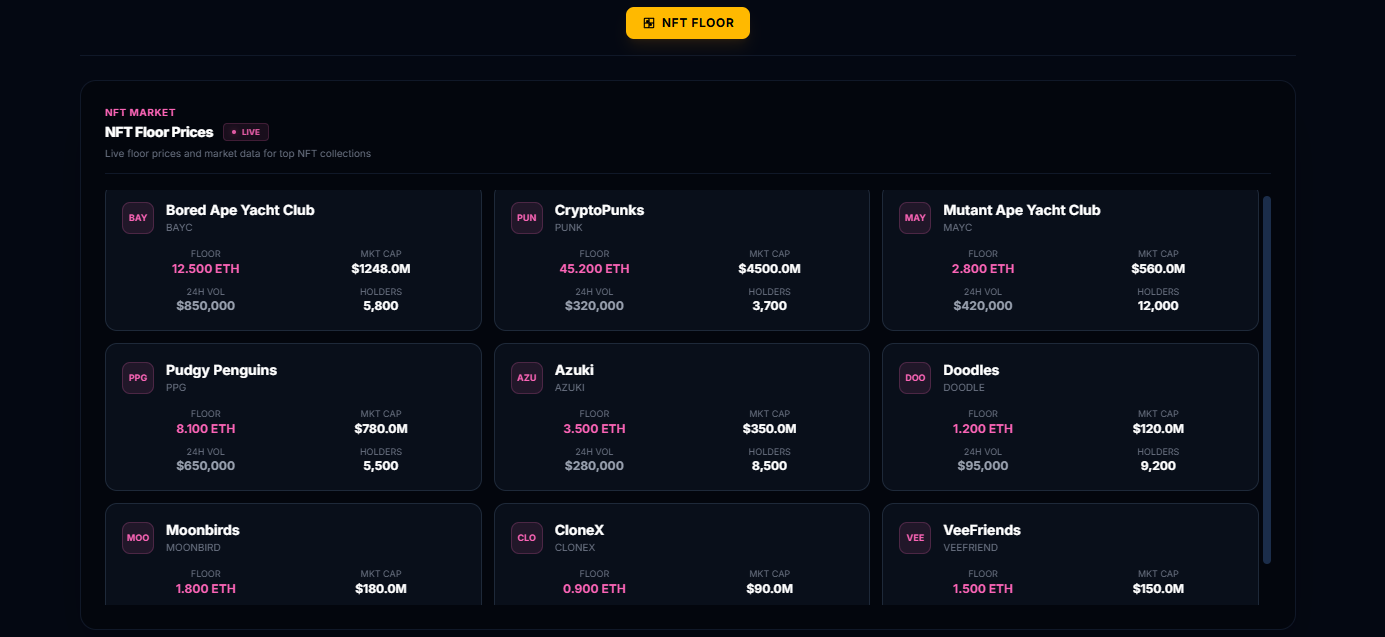Image resolution: width=1385 pixels, height=637 pixels.
Task: Click the NFT Floor Prices heading
Action: 159,132
